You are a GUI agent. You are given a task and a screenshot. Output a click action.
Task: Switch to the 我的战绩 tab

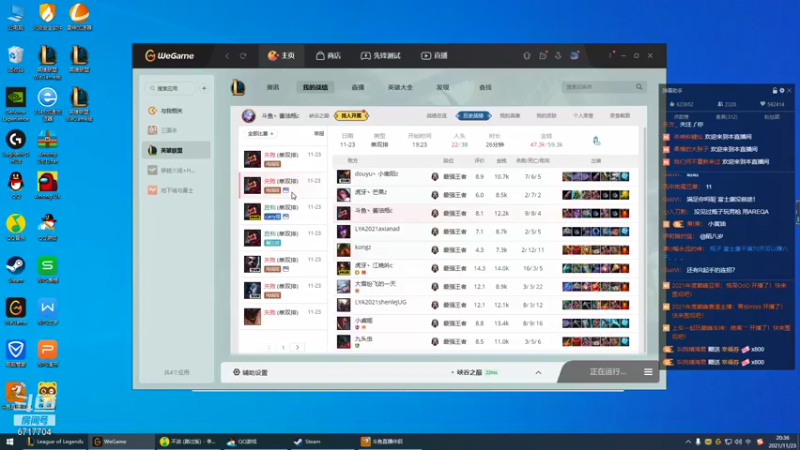tap(315, 87)
